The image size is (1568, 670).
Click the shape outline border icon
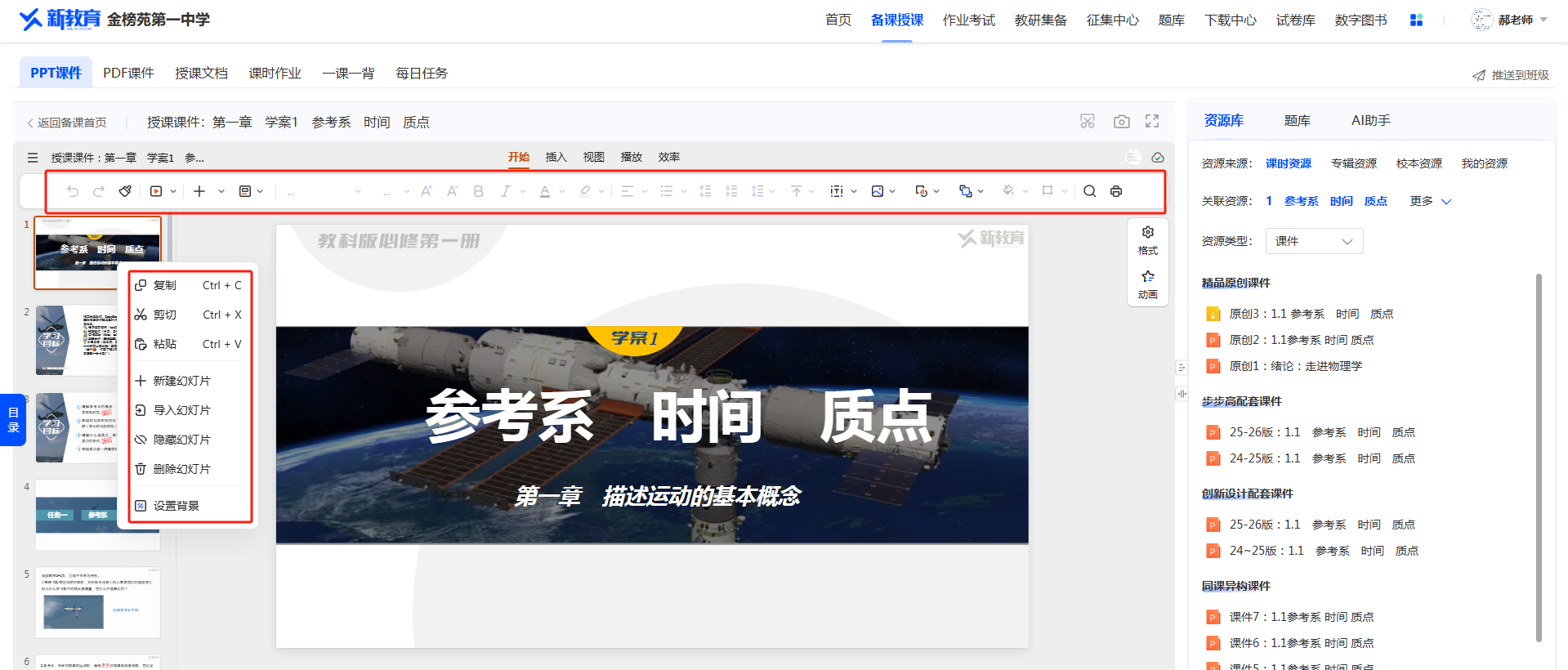click(1048, 191)
